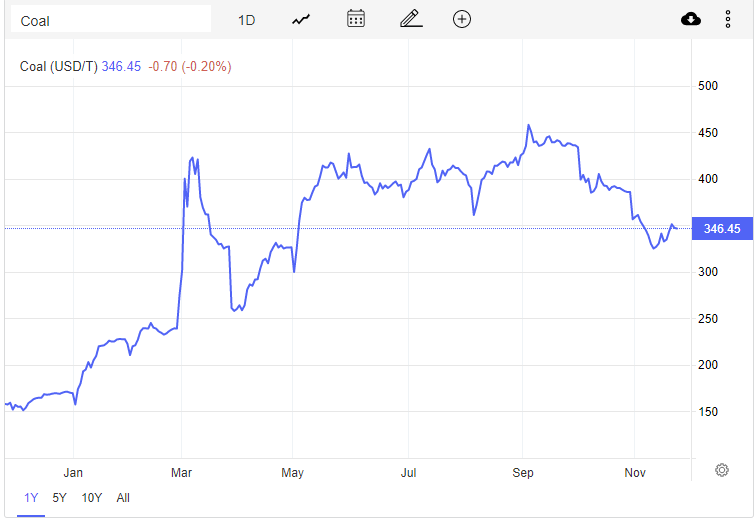Click the 450 y-axis price label
Viewport: 755px width, 518px height.
tap(708, 133)
